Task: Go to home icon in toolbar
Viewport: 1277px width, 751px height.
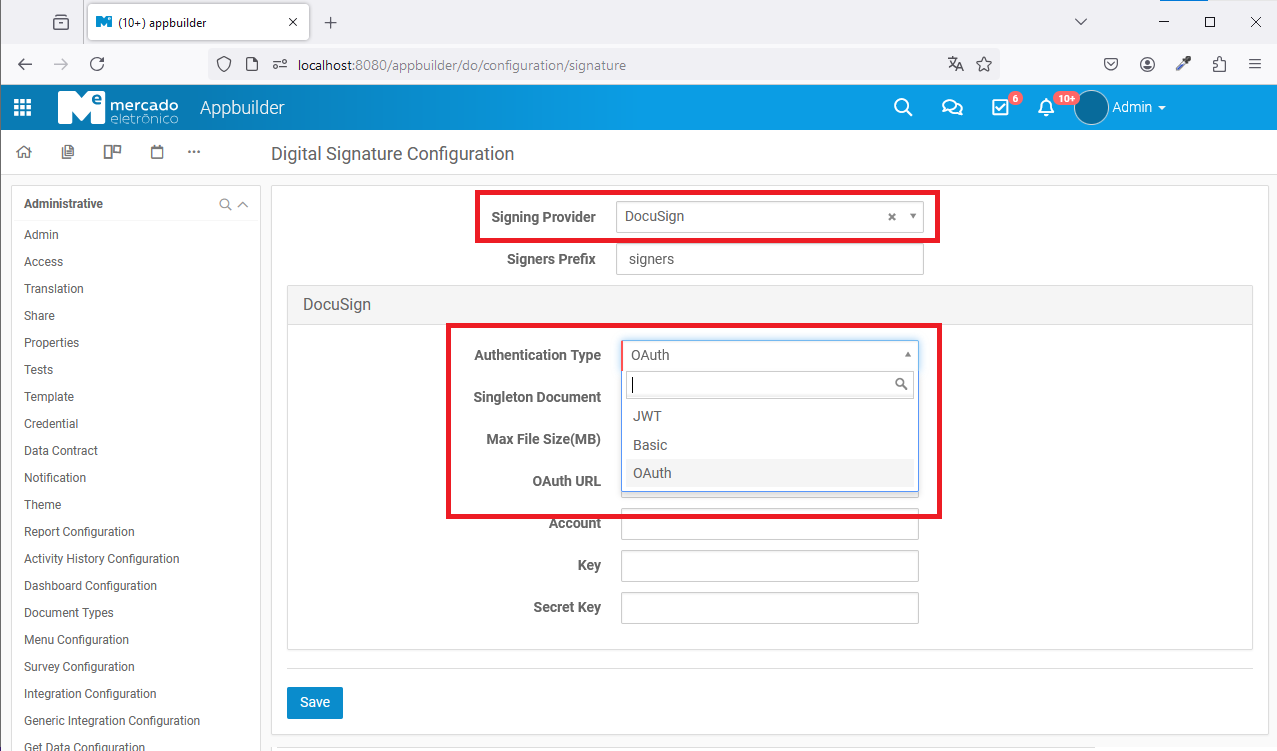Action: tap(24, 152)
